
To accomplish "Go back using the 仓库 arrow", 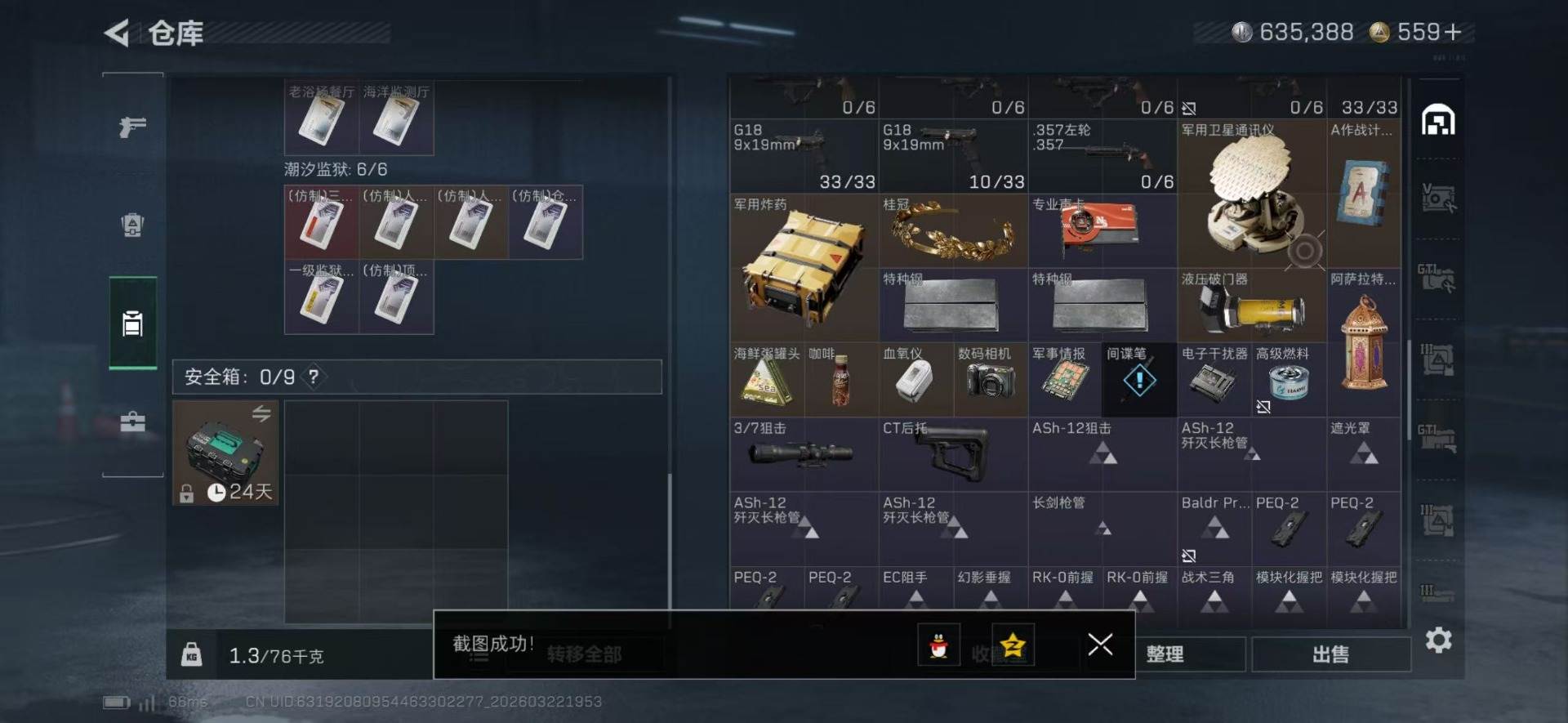I will click(x=117, y=33).
